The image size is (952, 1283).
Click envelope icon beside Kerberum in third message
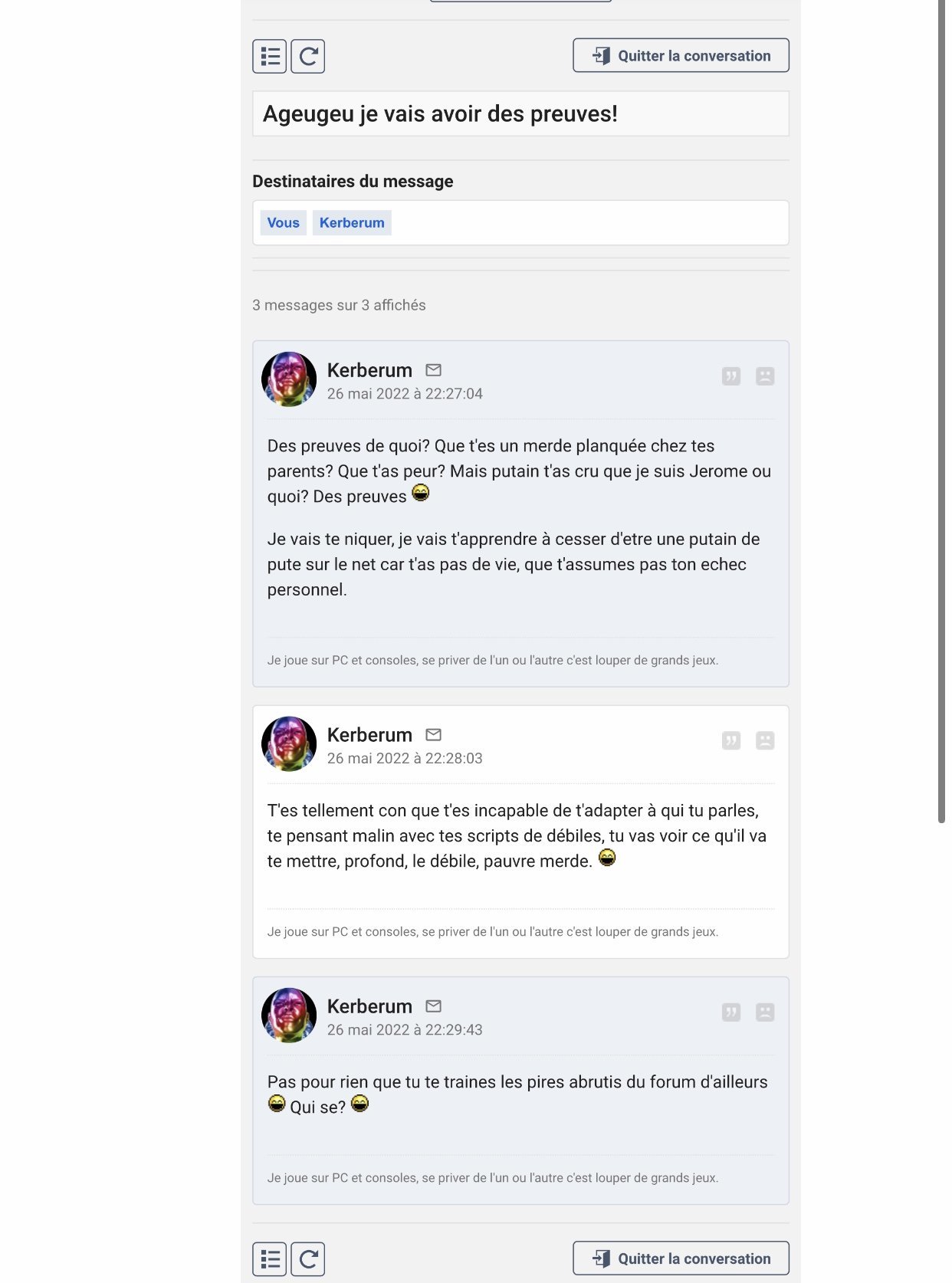point(434,1006)
